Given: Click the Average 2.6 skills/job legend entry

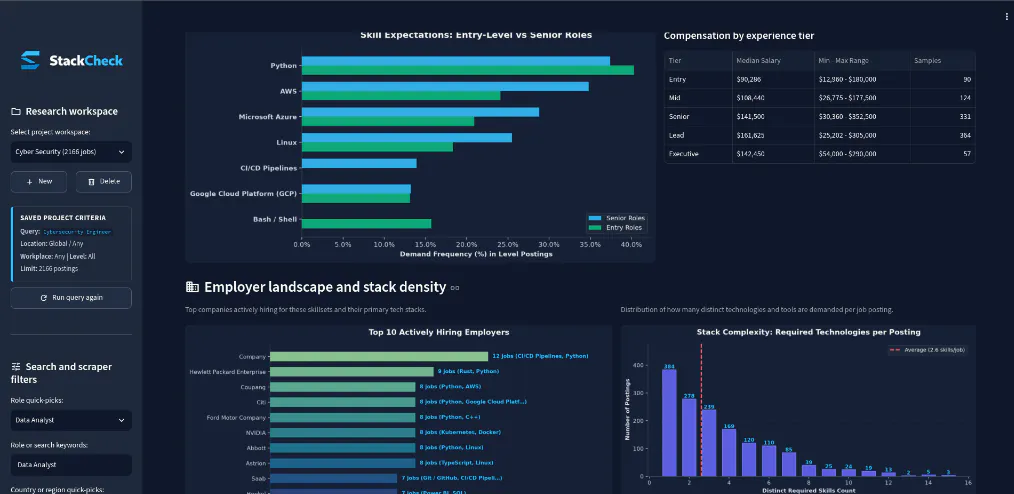Looking at the screenshot, I should pos(928,350).
